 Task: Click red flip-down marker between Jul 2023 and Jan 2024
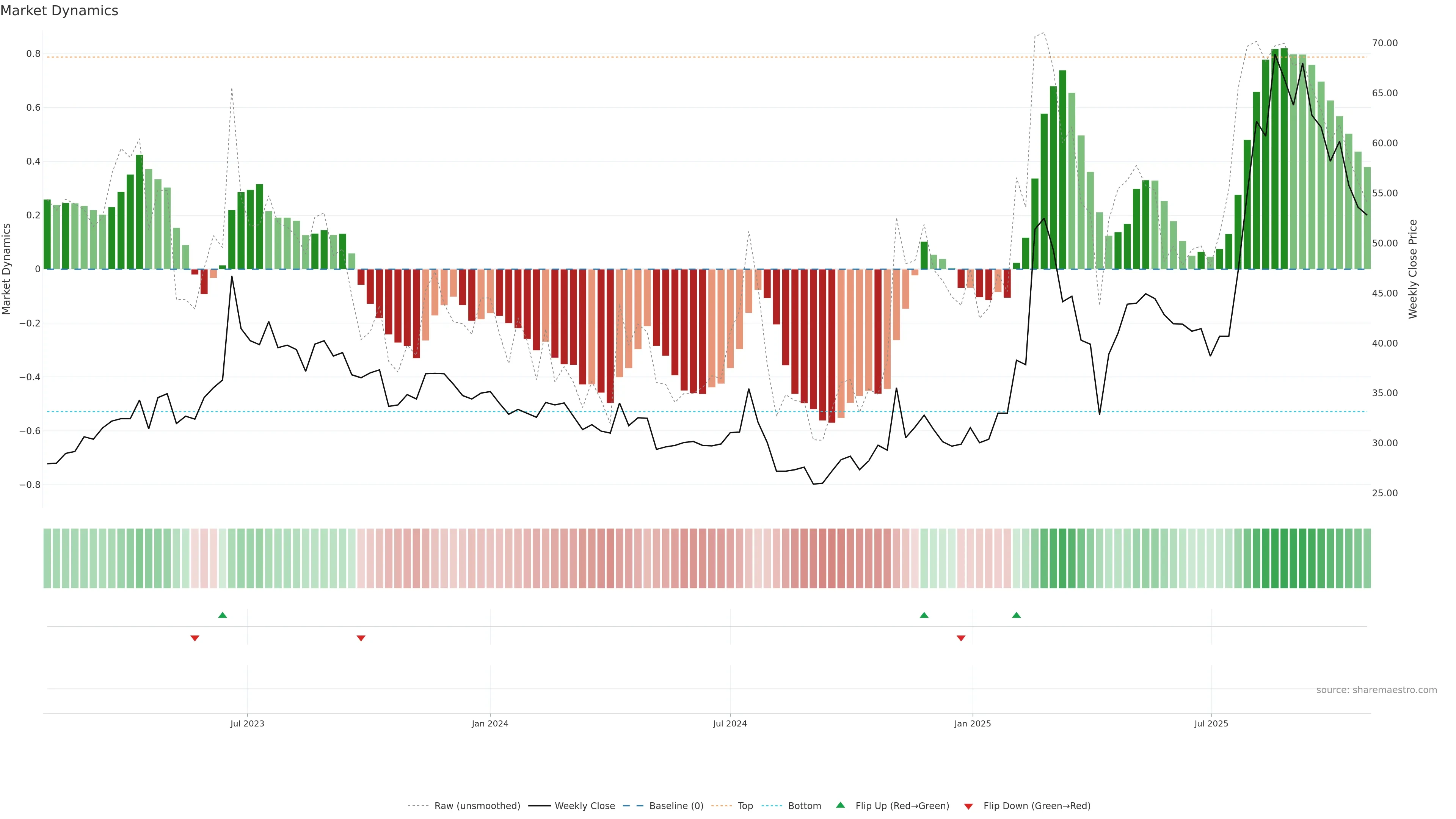click(361, 638)
